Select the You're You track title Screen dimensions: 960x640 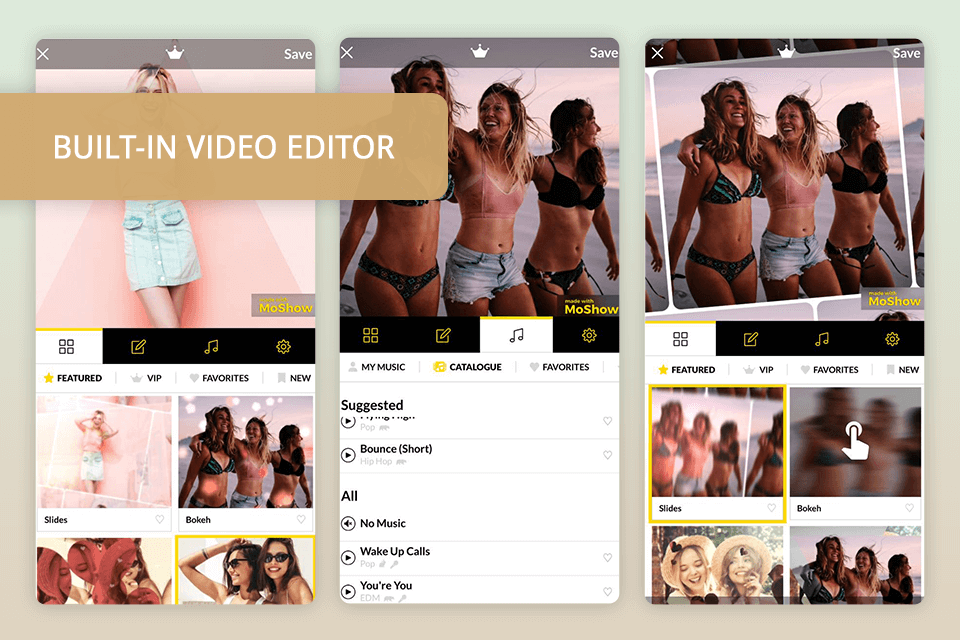coord(386,585)
